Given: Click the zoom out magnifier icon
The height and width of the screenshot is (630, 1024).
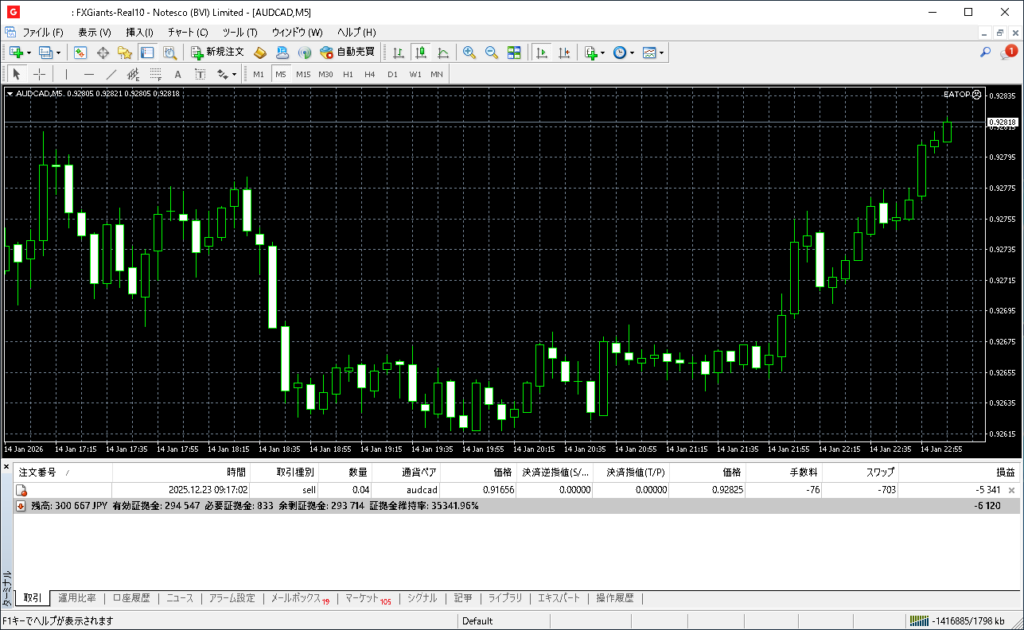Looking at the screenshot, I should (491, 52).
